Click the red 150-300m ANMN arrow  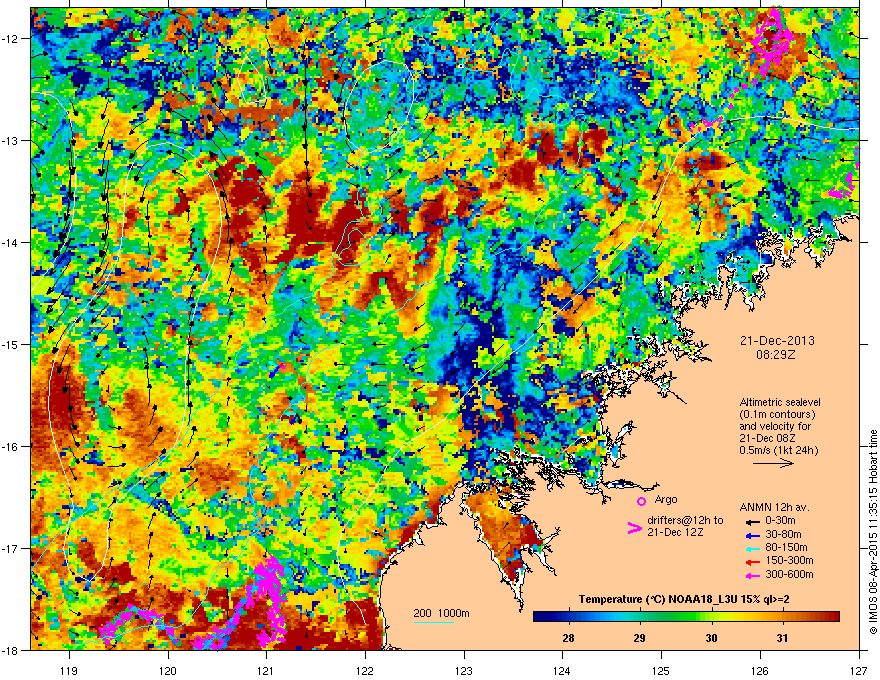[x=752, y=562]
